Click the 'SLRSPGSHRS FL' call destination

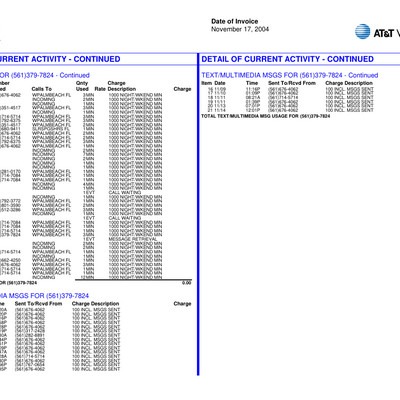pos(51,129)
